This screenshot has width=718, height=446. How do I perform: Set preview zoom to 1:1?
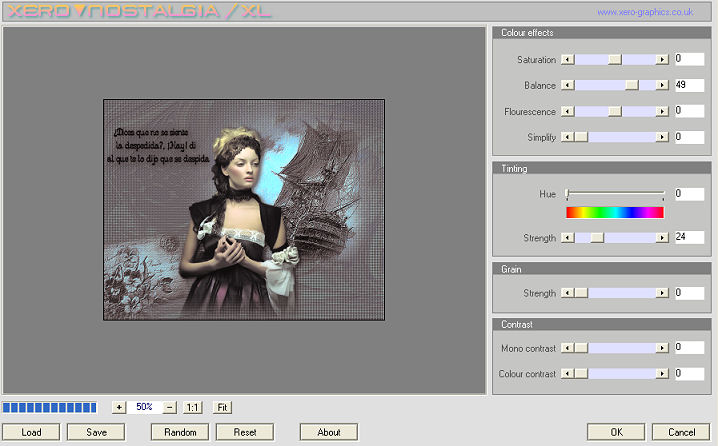[x=193, y=407]
